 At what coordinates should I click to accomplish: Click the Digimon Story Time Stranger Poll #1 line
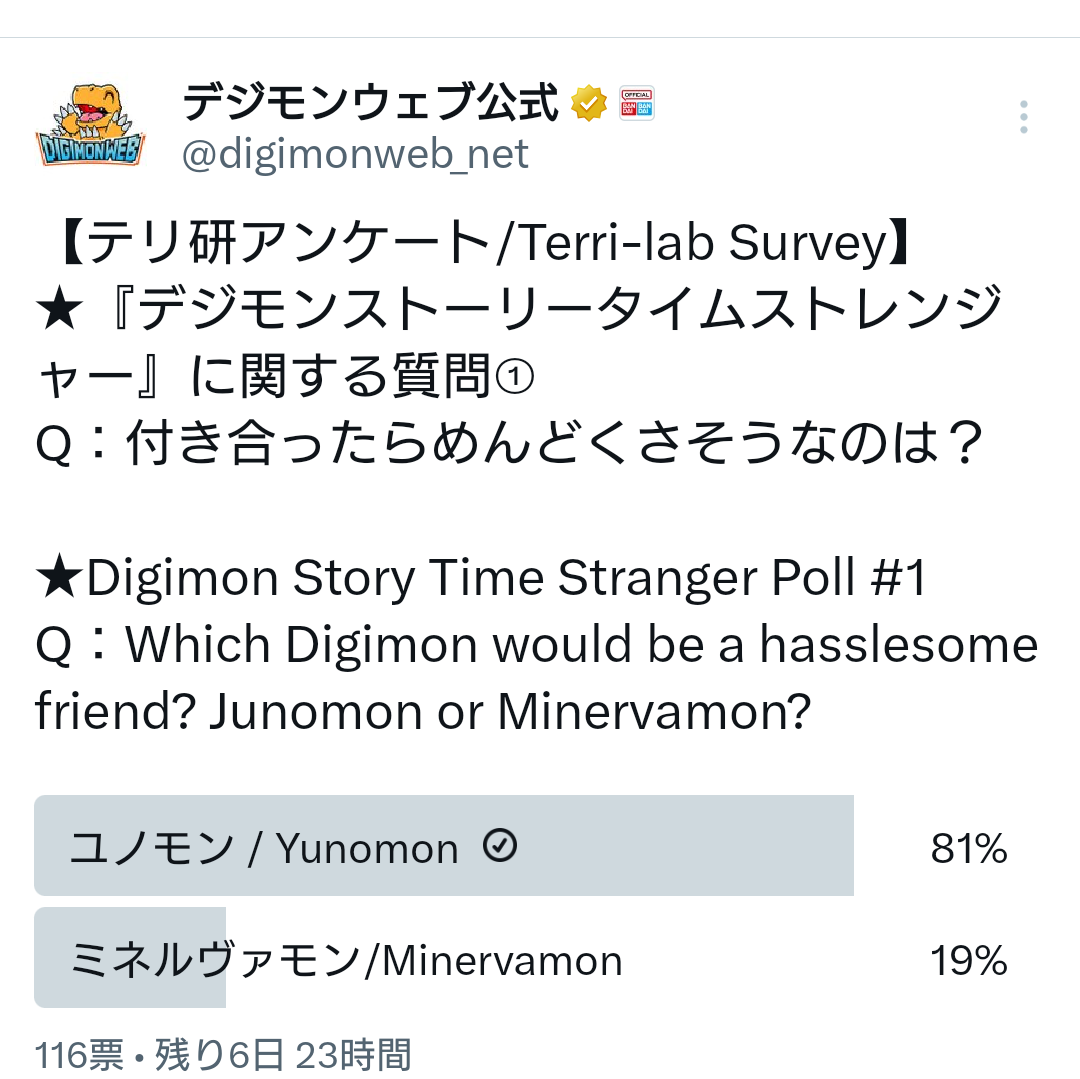click(x=482, y=579)
